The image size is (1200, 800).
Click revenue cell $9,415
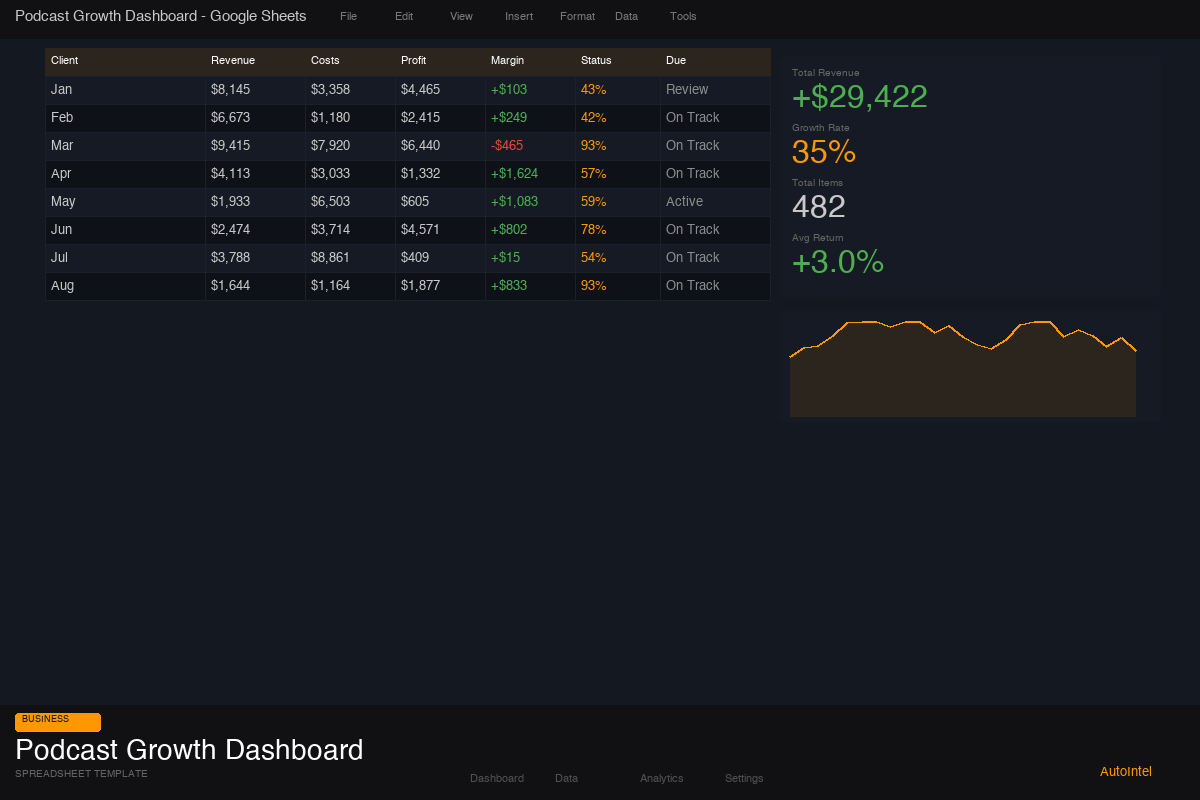coord(255,146)
